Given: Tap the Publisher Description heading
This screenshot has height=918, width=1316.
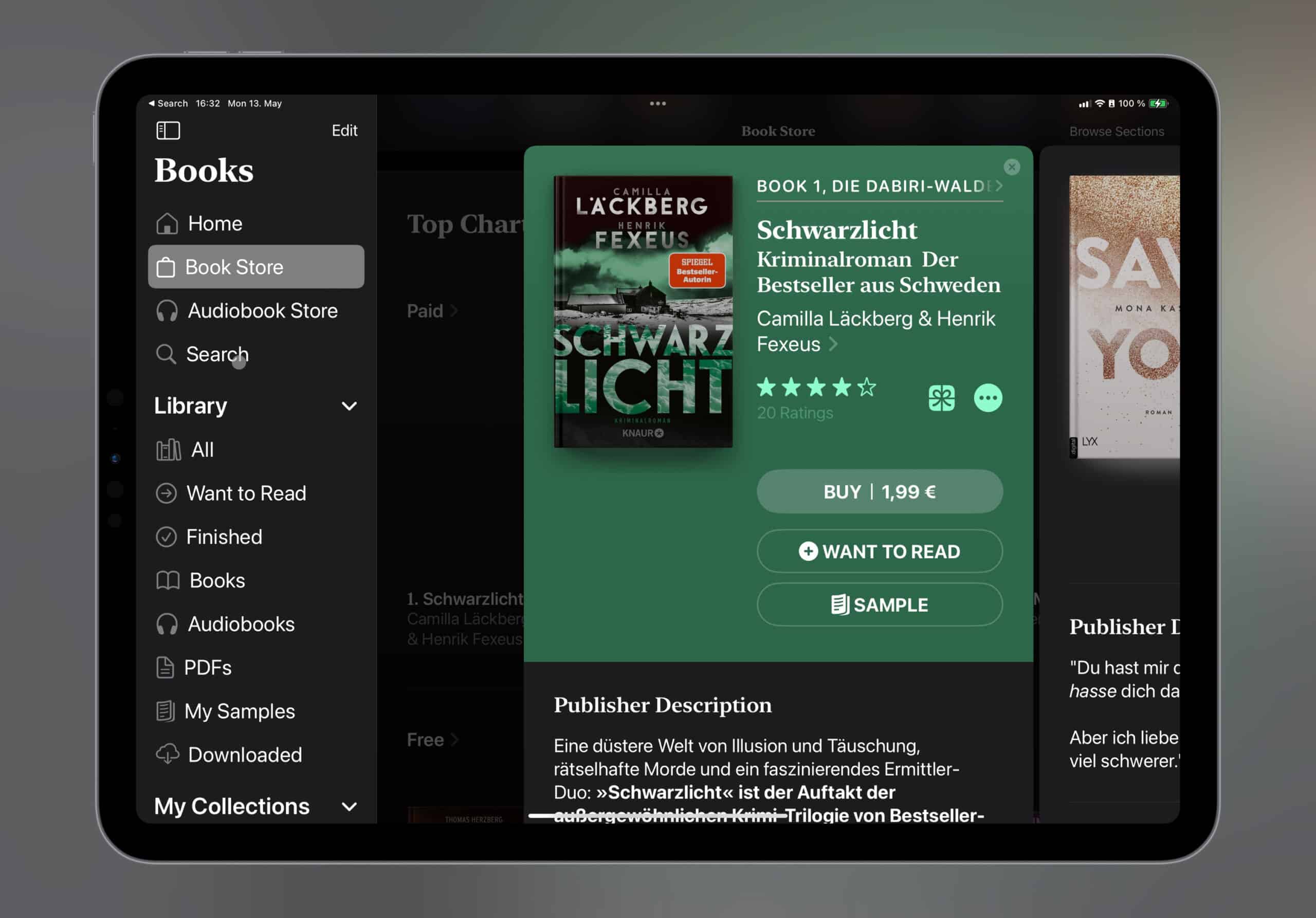Looking at the screenshot, I should pyautogui.click(x=663, y=705).
